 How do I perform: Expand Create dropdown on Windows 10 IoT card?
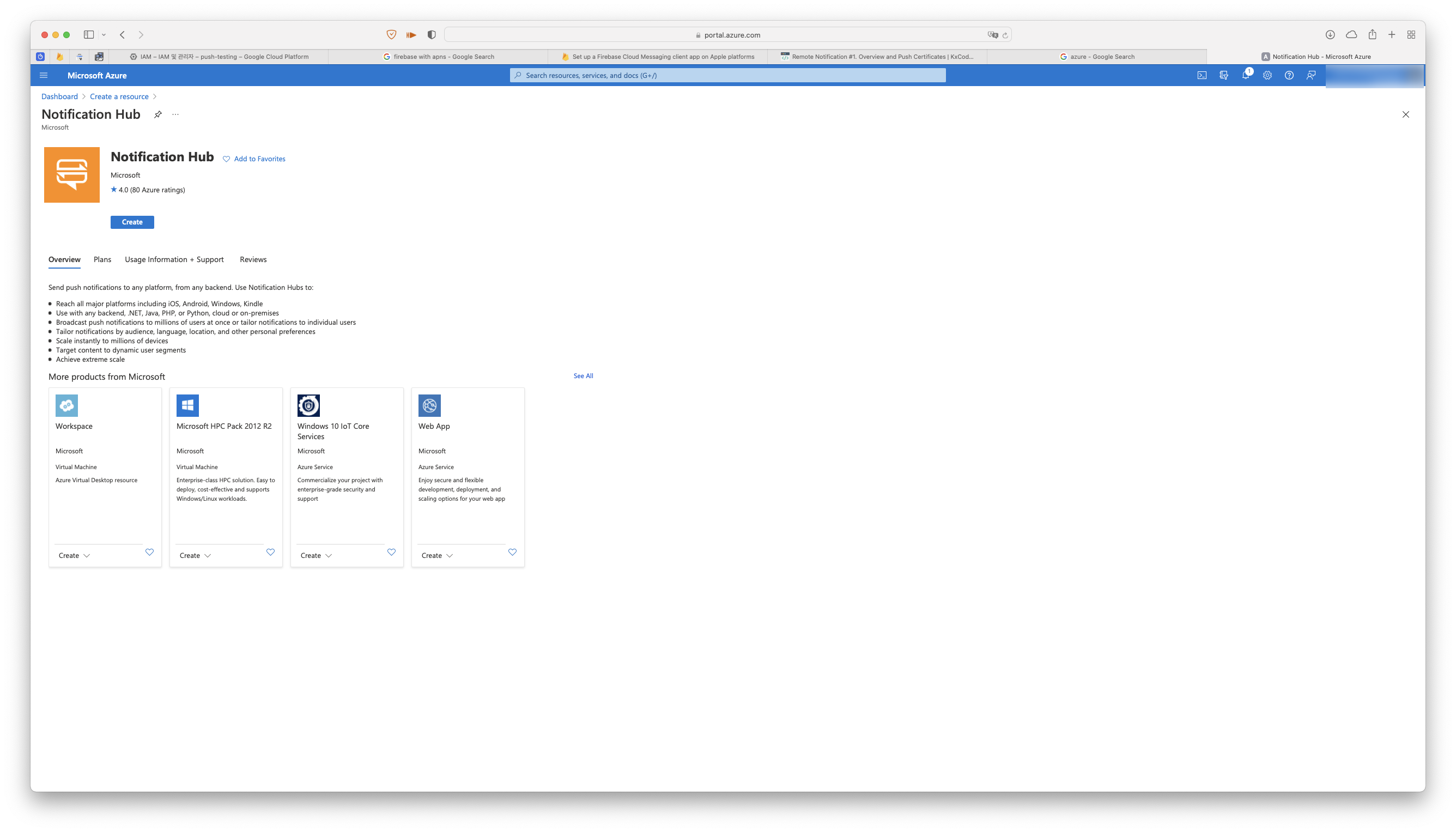tap(316, 555)
